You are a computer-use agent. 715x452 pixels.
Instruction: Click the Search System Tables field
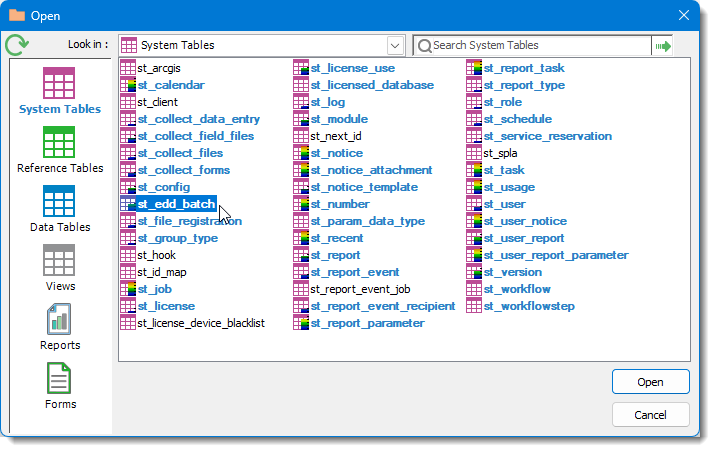point(533,46)
